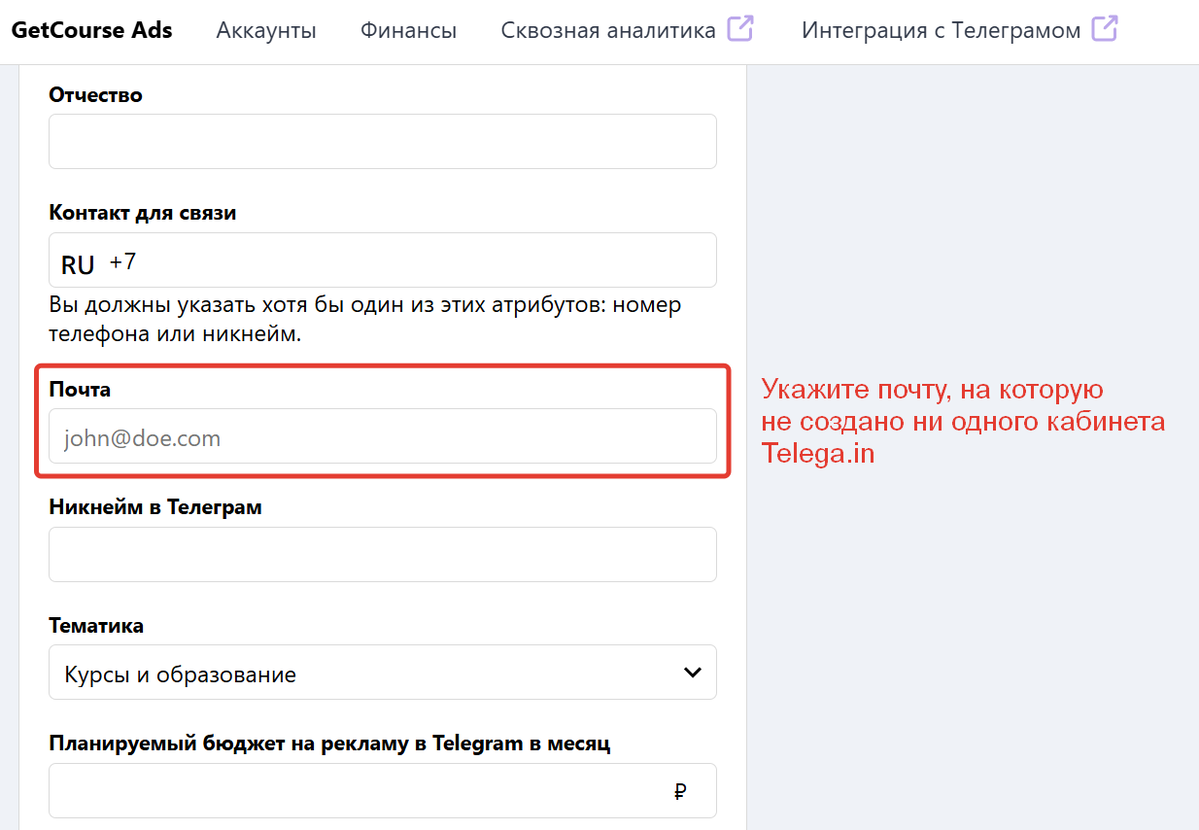
Task: Click the ruble symbol in the budget field
Action: pyautogui.click(x=681, y=791)
